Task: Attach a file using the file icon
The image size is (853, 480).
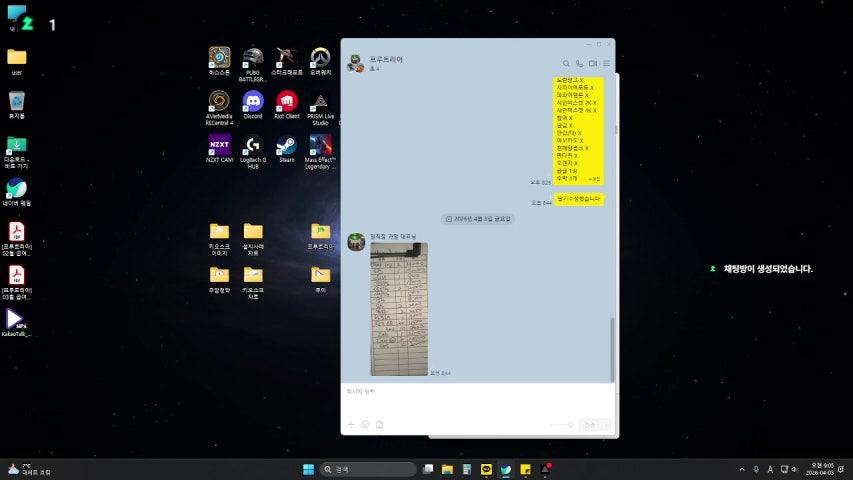Action: (379, 424)
